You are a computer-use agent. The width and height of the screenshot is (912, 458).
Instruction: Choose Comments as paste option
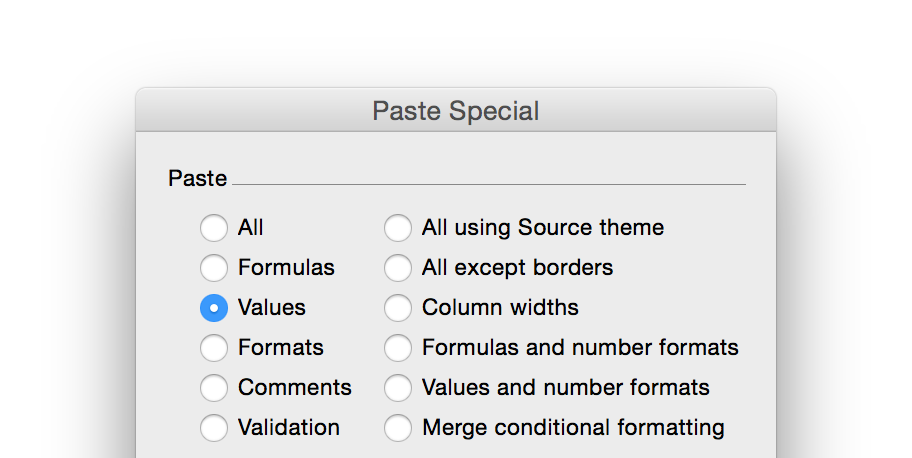pos(214,388)
